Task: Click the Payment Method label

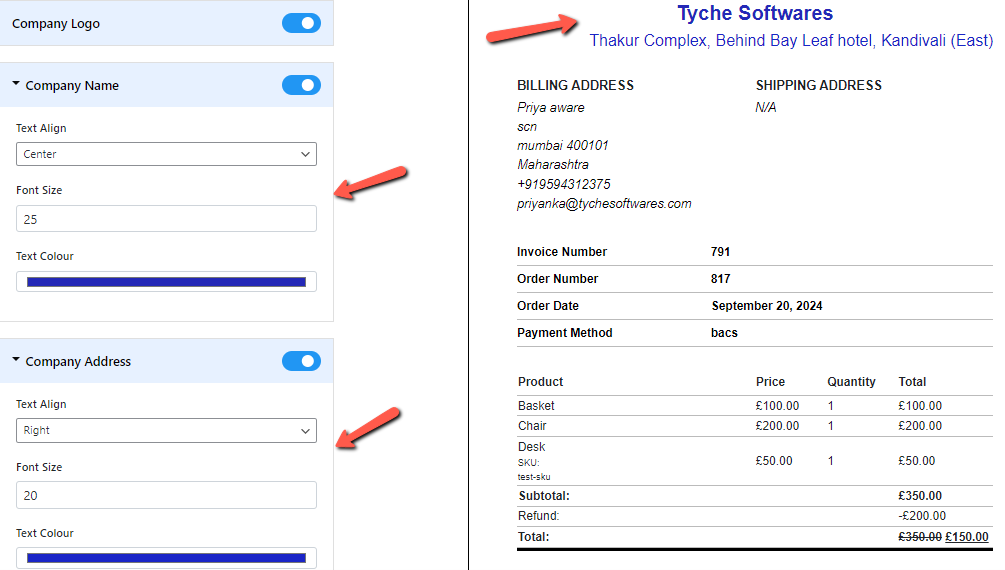Action: click(x=564, y=333)
